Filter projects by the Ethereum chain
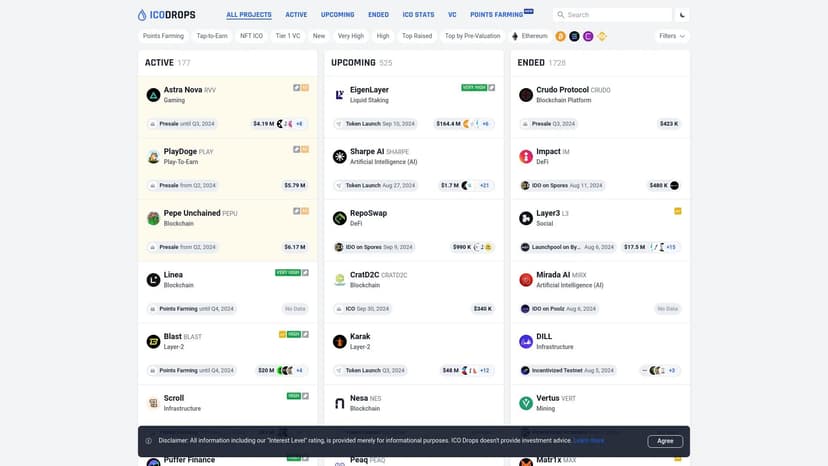 click(530, 36)
